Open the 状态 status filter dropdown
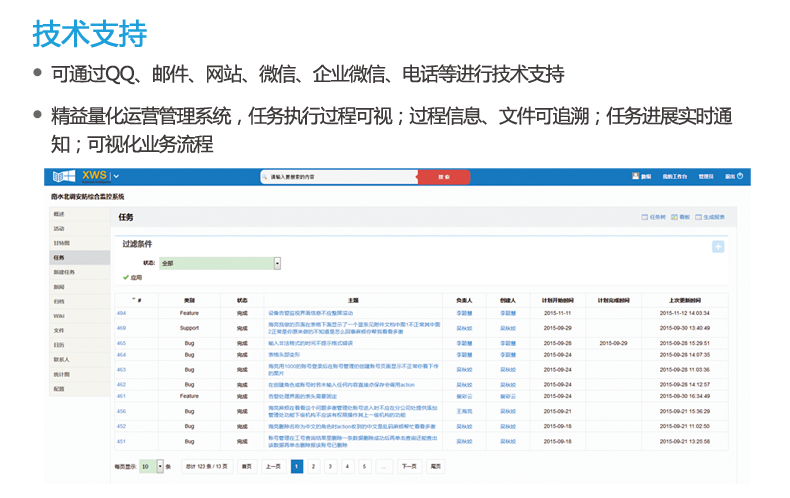This screenshot has width=790, height=498. click(276, 263)
